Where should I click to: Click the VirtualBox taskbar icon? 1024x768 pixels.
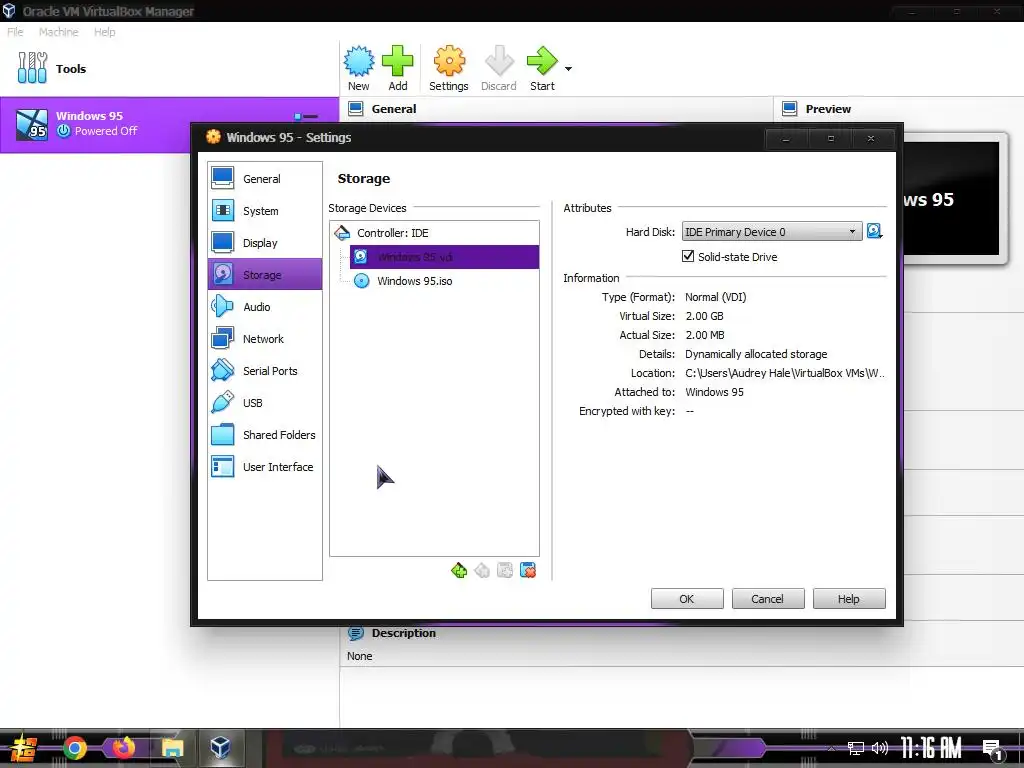(x=220, y=748)
